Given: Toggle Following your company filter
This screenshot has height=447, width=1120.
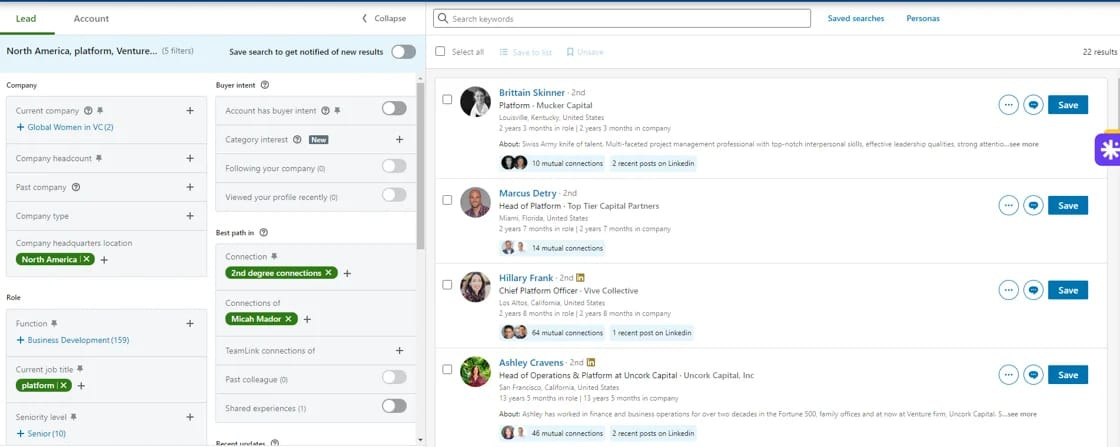Looking at the screenshot, I should 394,166.
